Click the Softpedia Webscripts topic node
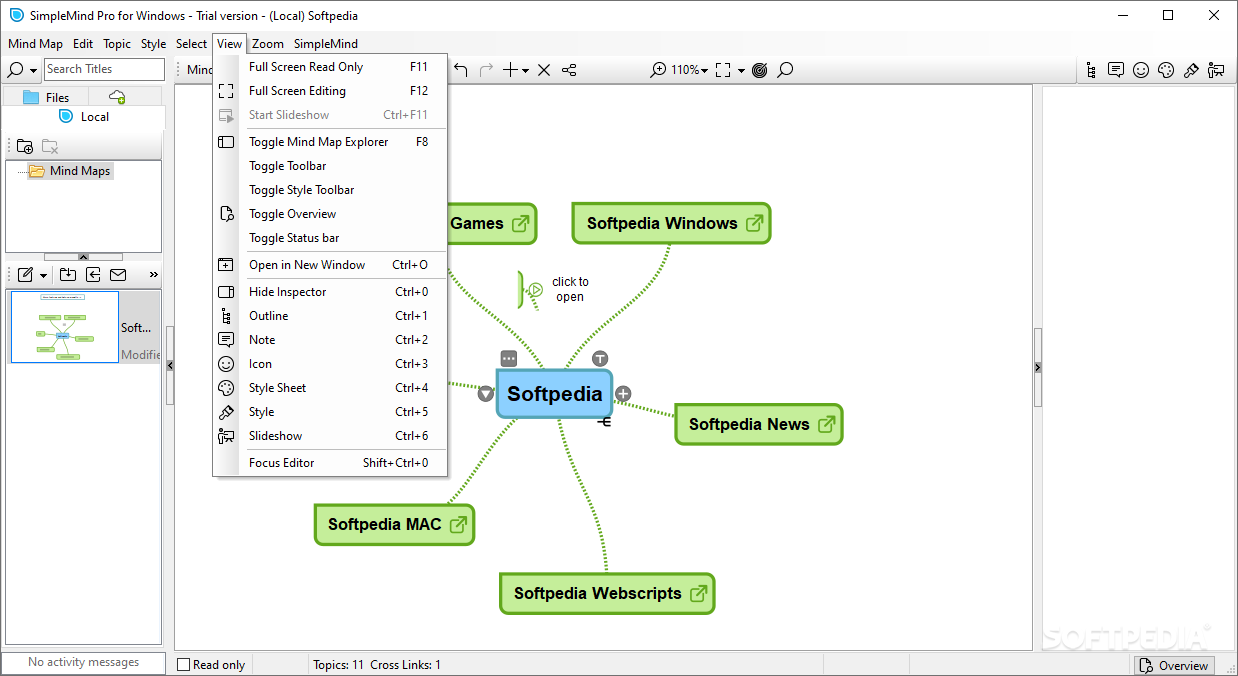 pos(607,594)
